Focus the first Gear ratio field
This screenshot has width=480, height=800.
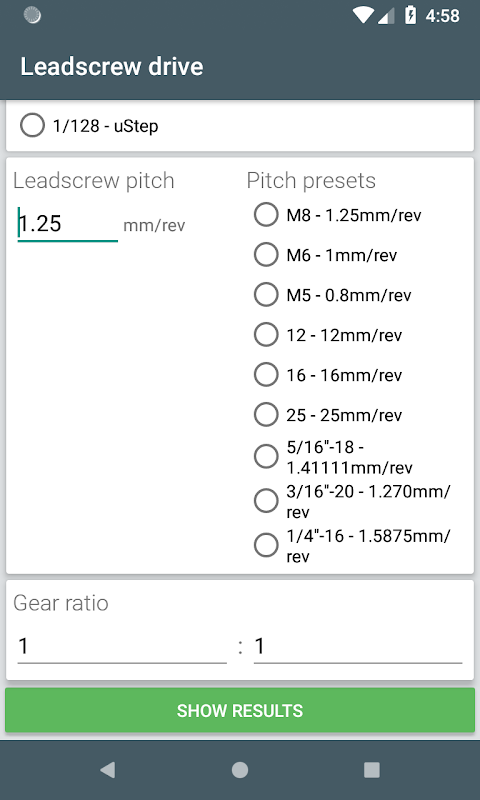coord(122,646)
